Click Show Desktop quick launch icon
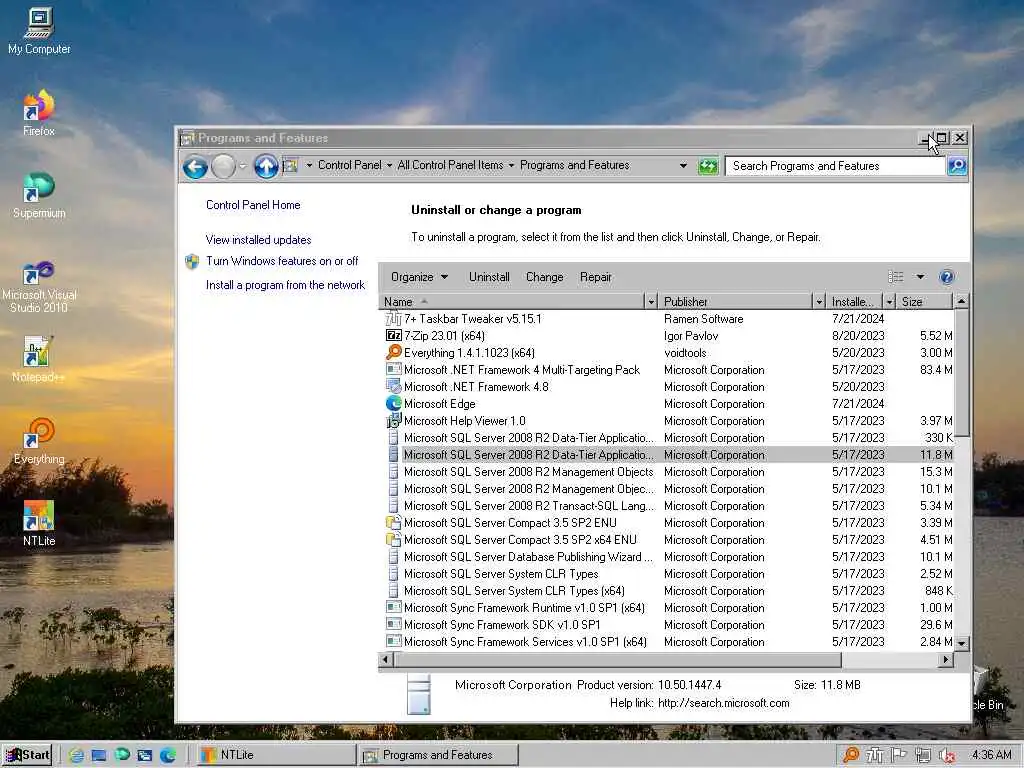The width and height of the screenshot is (1024, 768). coord(99,755)
